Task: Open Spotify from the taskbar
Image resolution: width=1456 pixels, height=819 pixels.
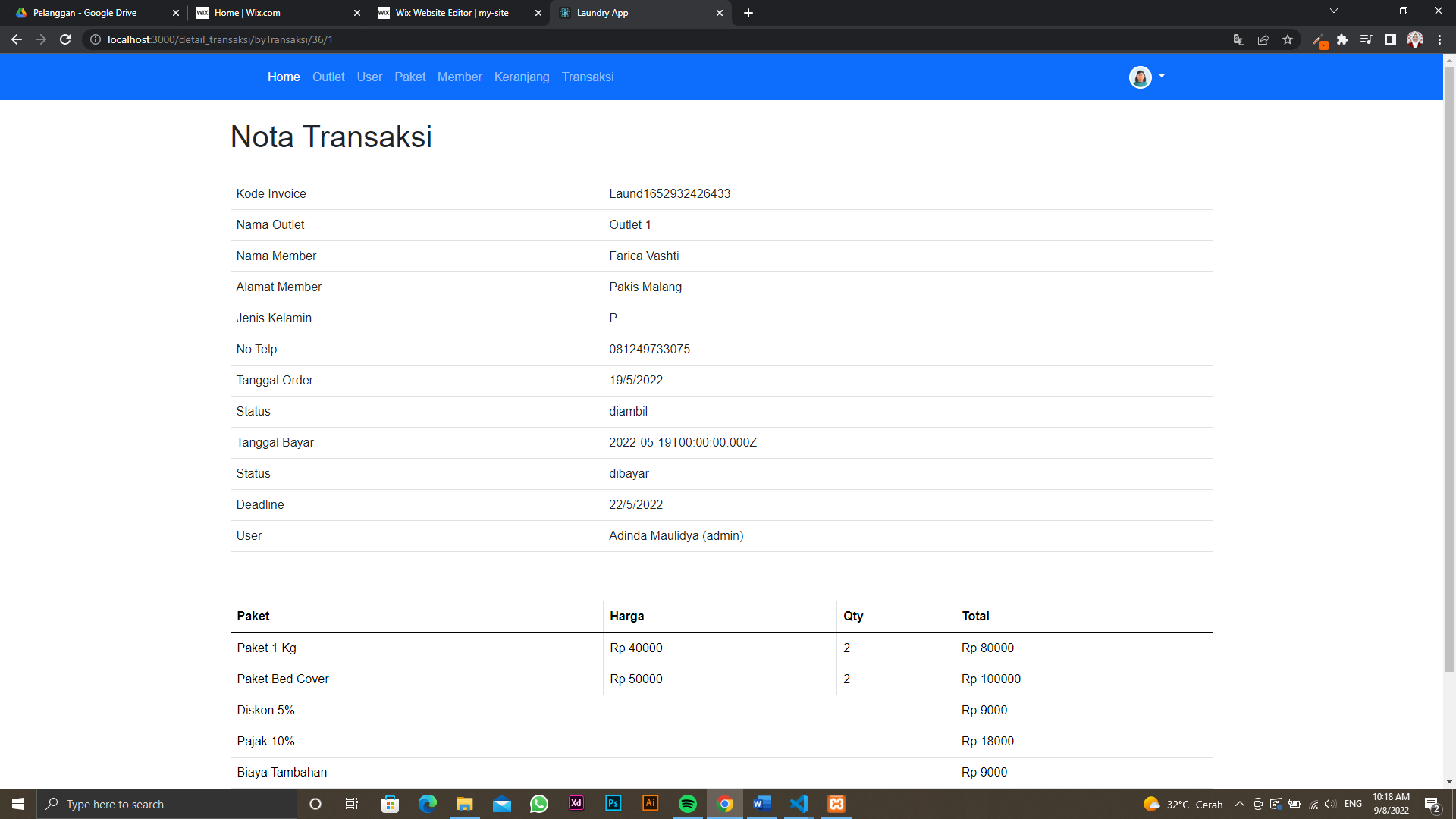Action: coord(689,804)
